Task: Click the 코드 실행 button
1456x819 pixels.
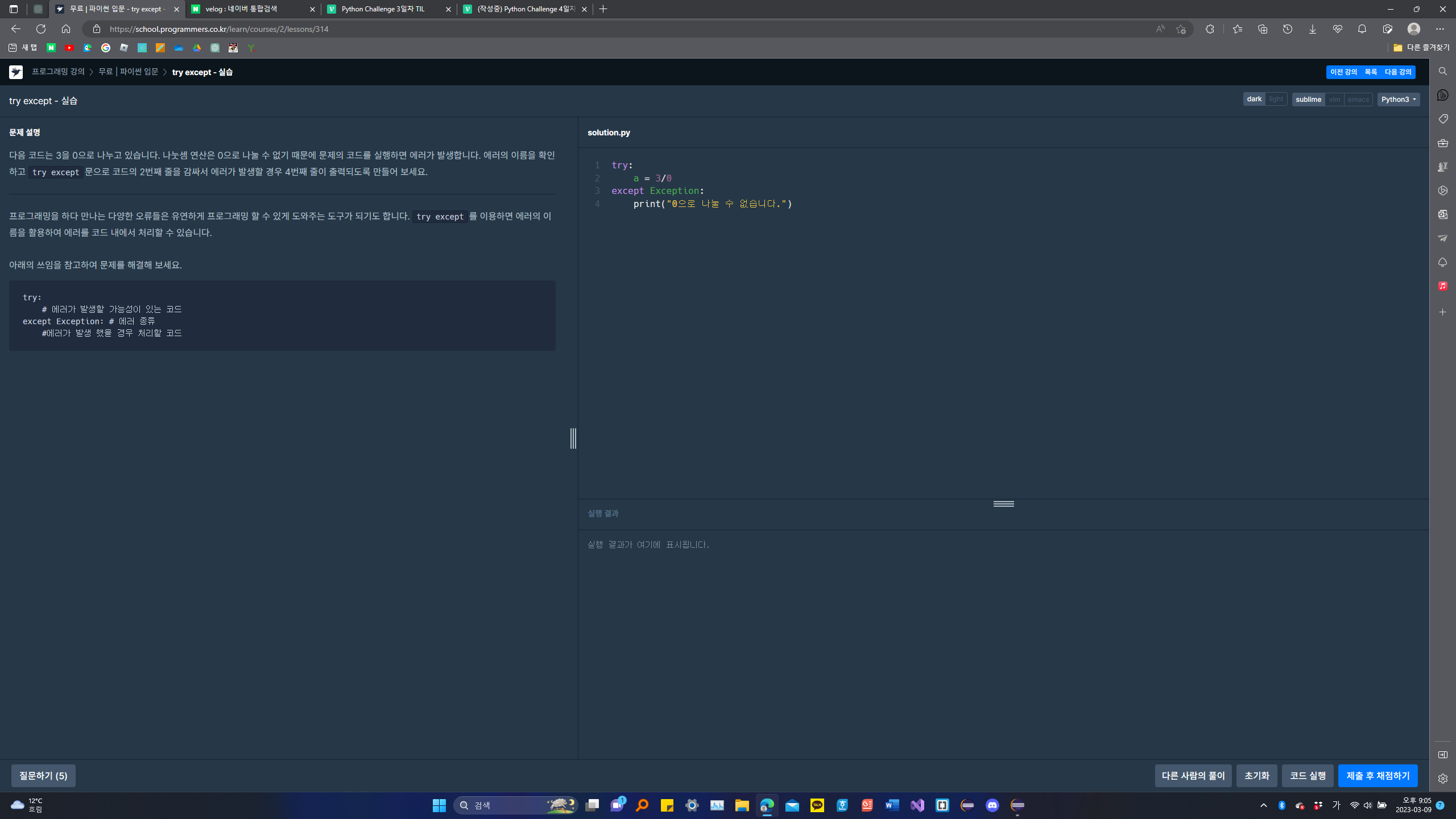Action: point(1308,776)
